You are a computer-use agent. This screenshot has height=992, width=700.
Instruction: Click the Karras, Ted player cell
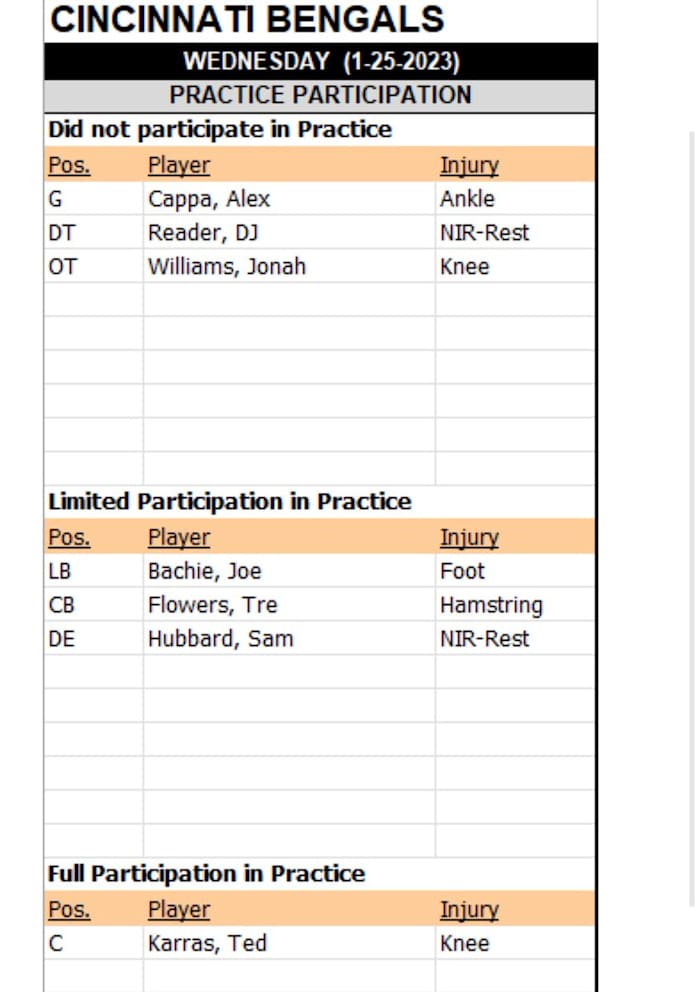tap(207, 943)
